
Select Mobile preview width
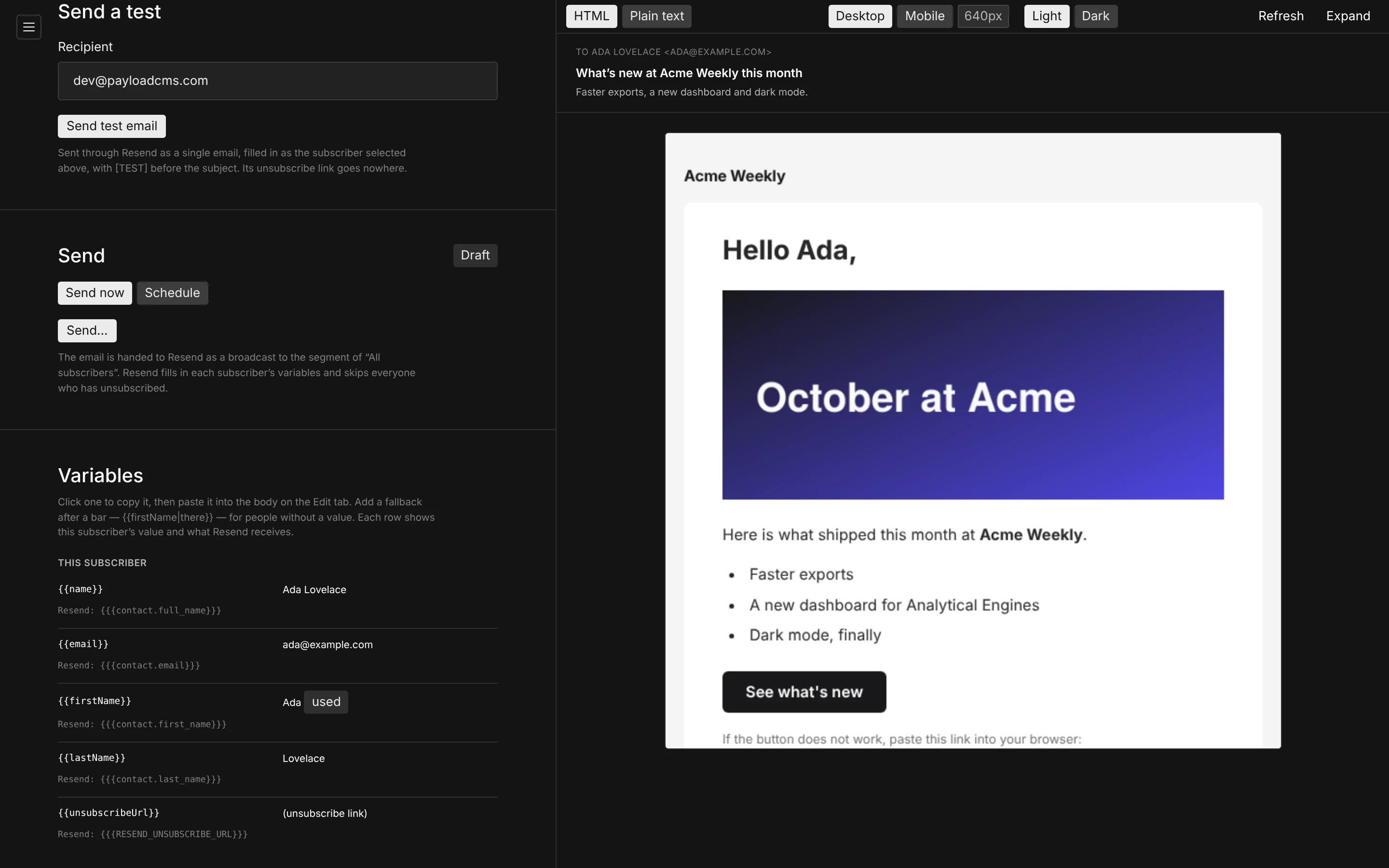pyautogui.click(x=925, y=16)
